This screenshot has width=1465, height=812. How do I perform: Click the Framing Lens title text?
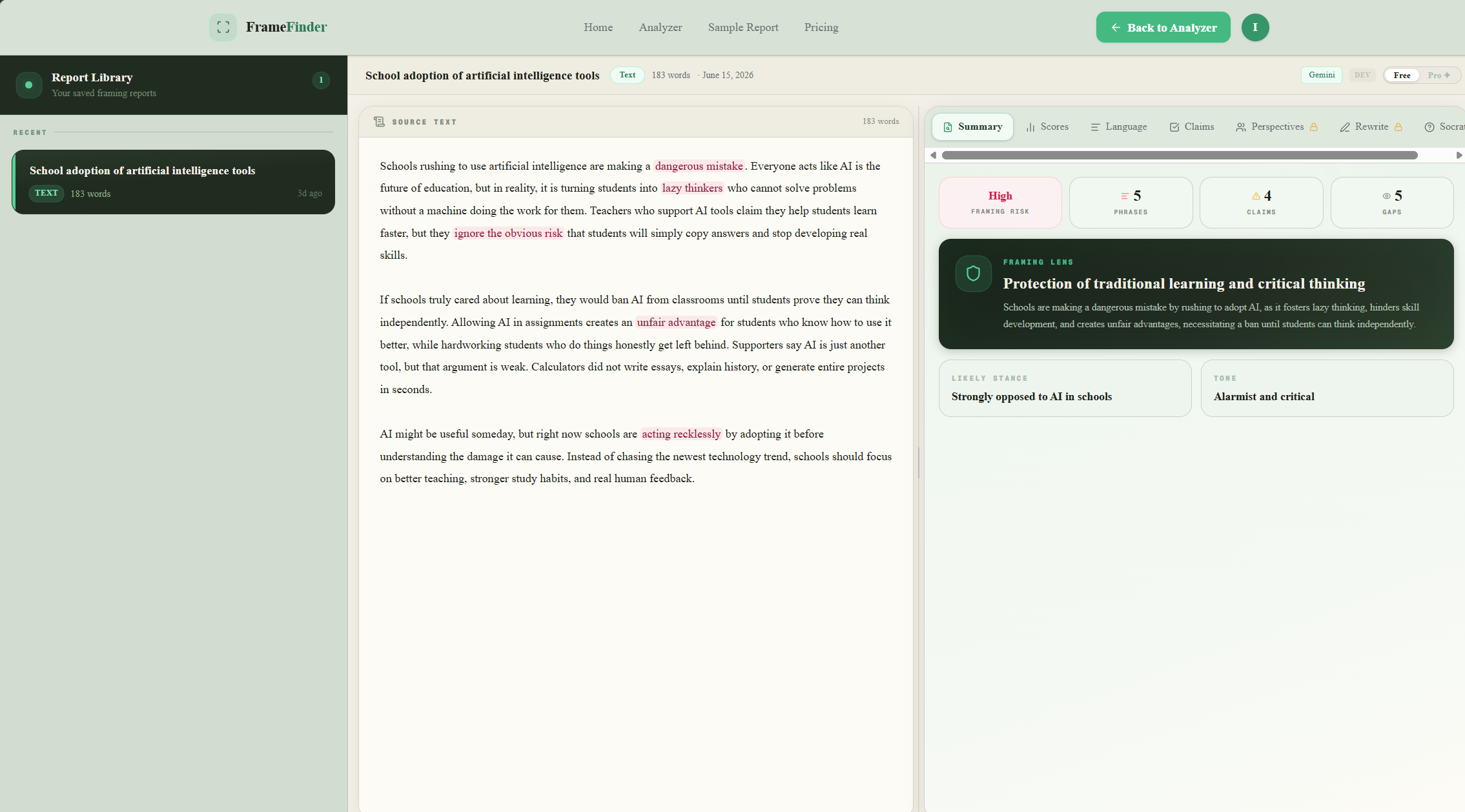1183,283
